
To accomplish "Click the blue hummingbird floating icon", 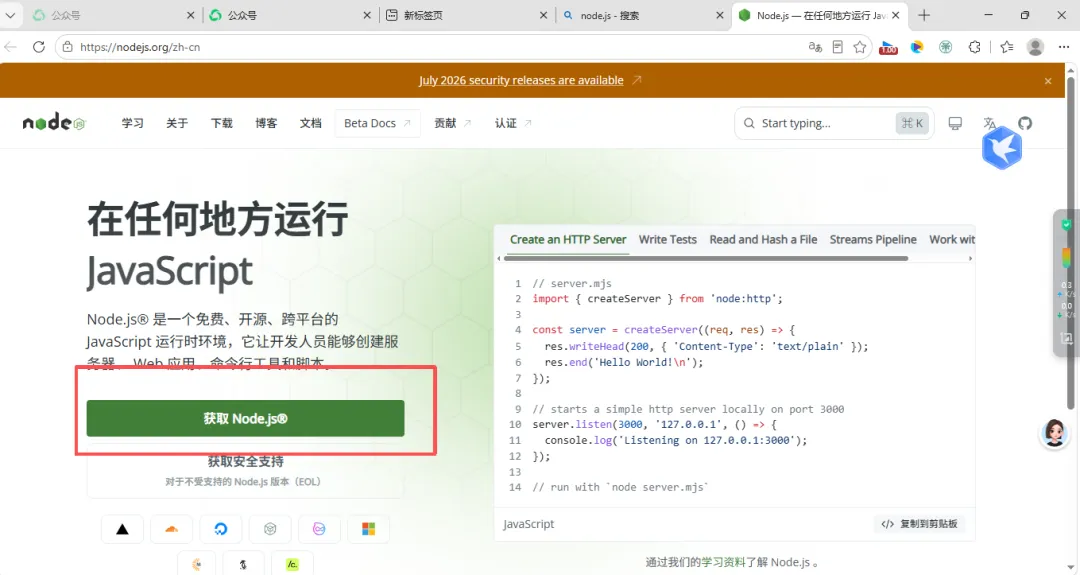I will [x=1002, y=147].
